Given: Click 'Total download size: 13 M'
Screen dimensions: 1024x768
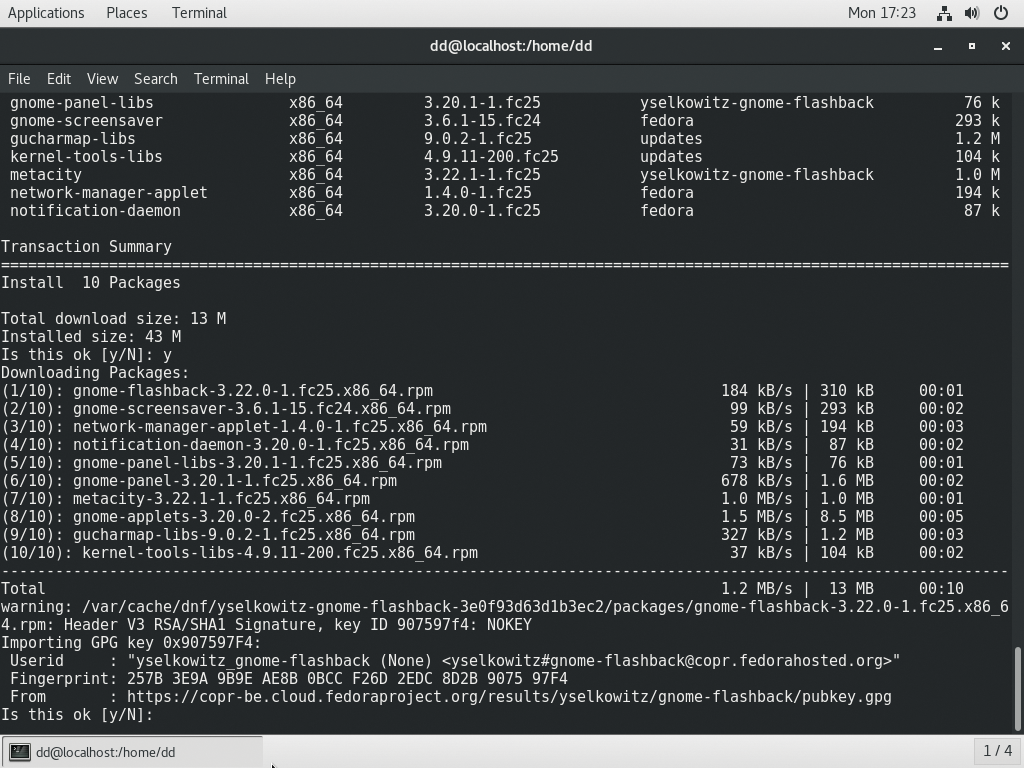Looking at the screenshot, I should point(114,319).
